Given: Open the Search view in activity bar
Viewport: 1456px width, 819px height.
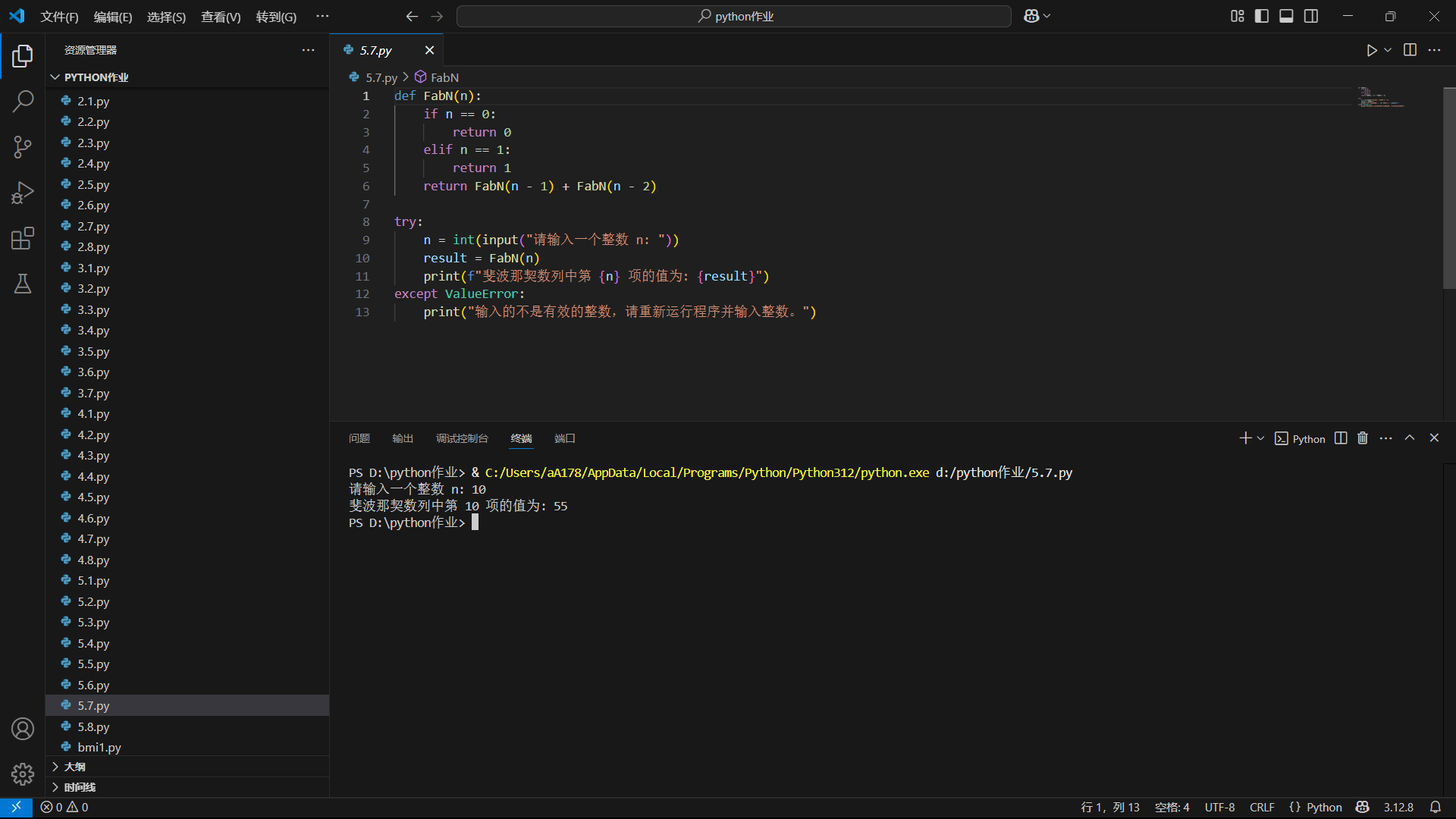Looking at the screenshot, I should click(23, 101).
